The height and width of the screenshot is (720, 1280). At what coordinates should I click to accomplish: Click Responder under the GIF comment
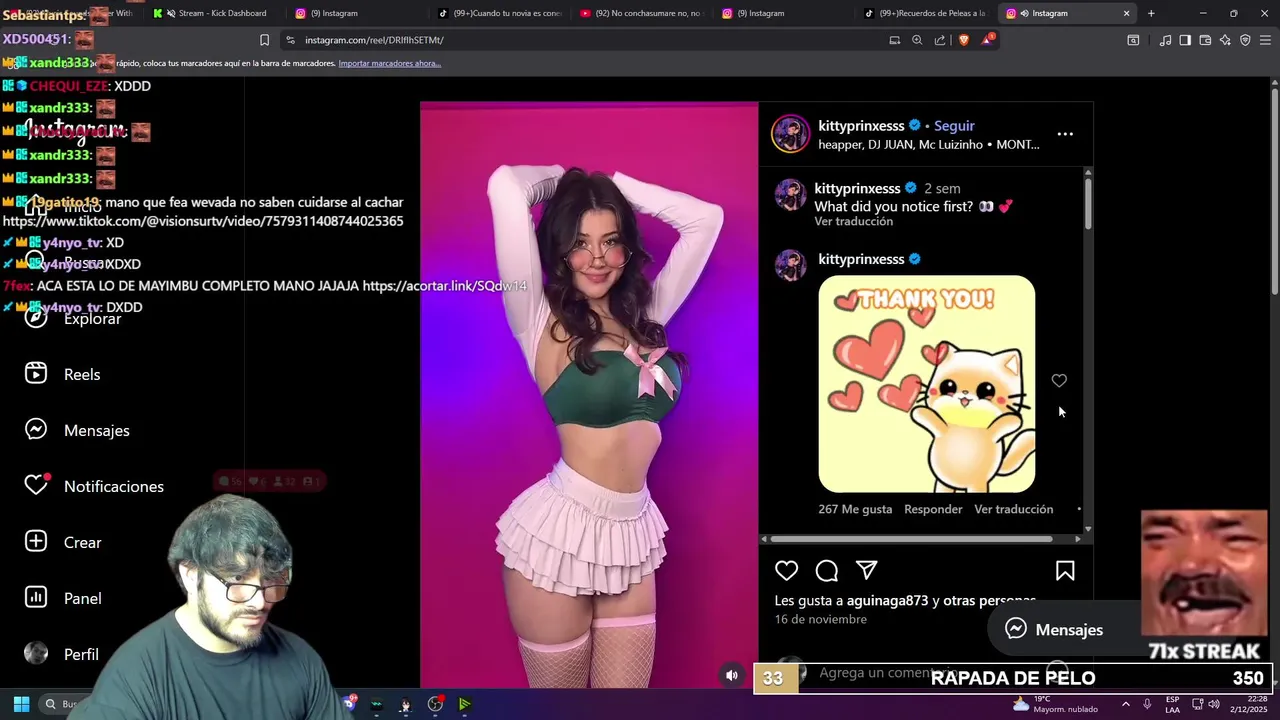click(933, 509)
